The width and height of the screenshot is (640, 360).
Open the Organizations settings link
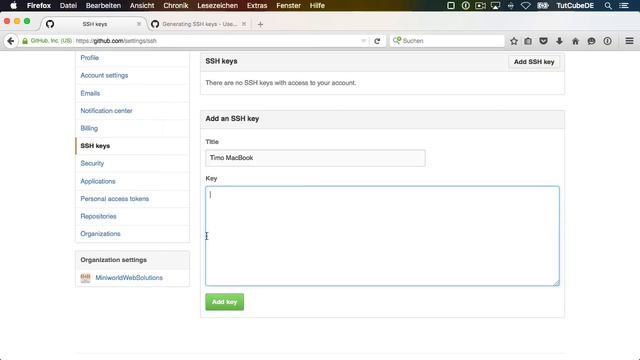point(100,234)
